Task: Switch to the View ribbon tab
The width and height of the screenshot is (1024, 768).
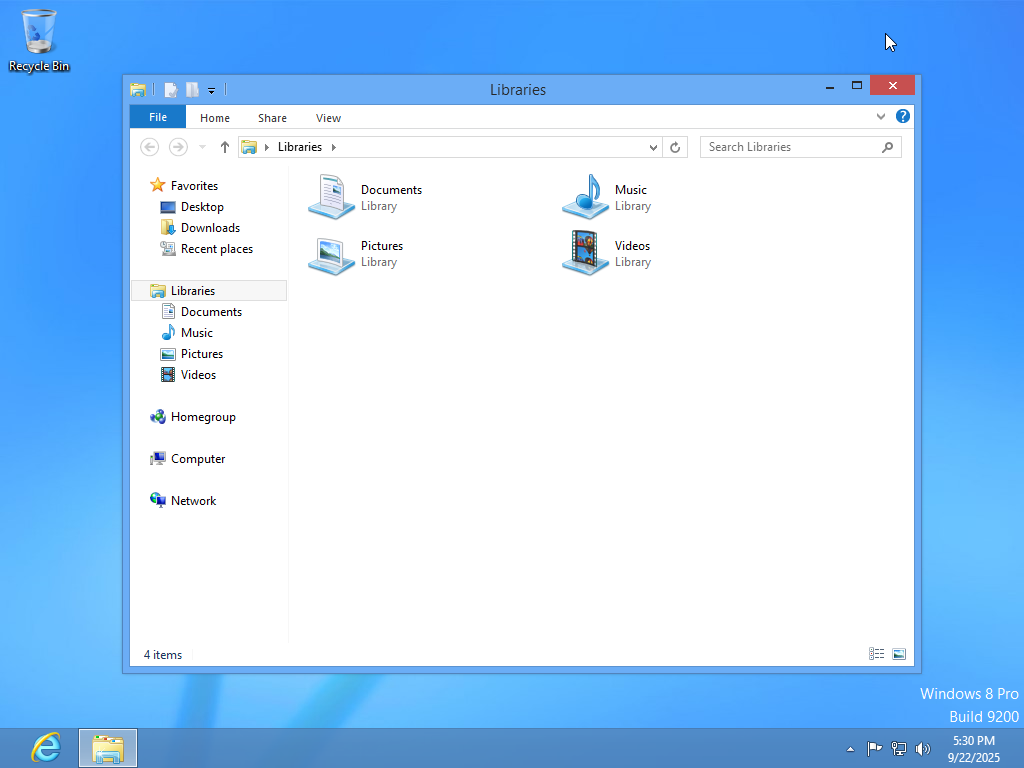Action: click(328, 118)
